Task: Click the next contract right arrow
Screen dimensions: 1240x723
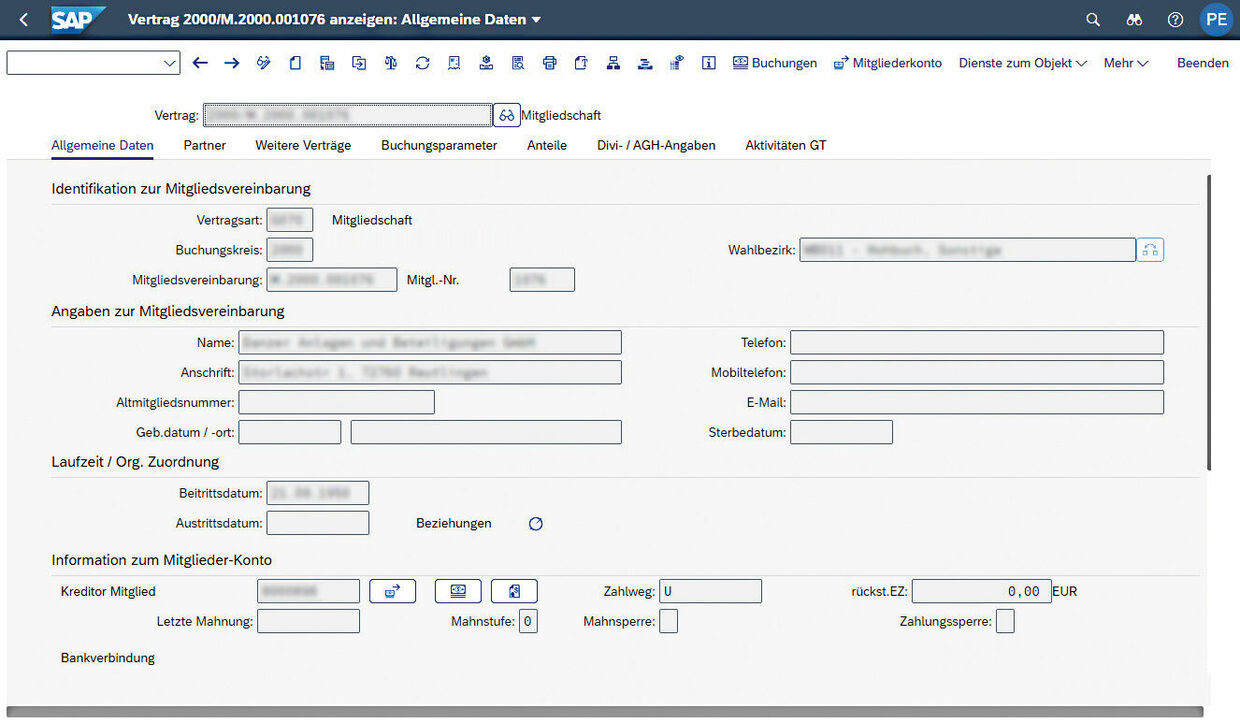Action: pos(232,63)
